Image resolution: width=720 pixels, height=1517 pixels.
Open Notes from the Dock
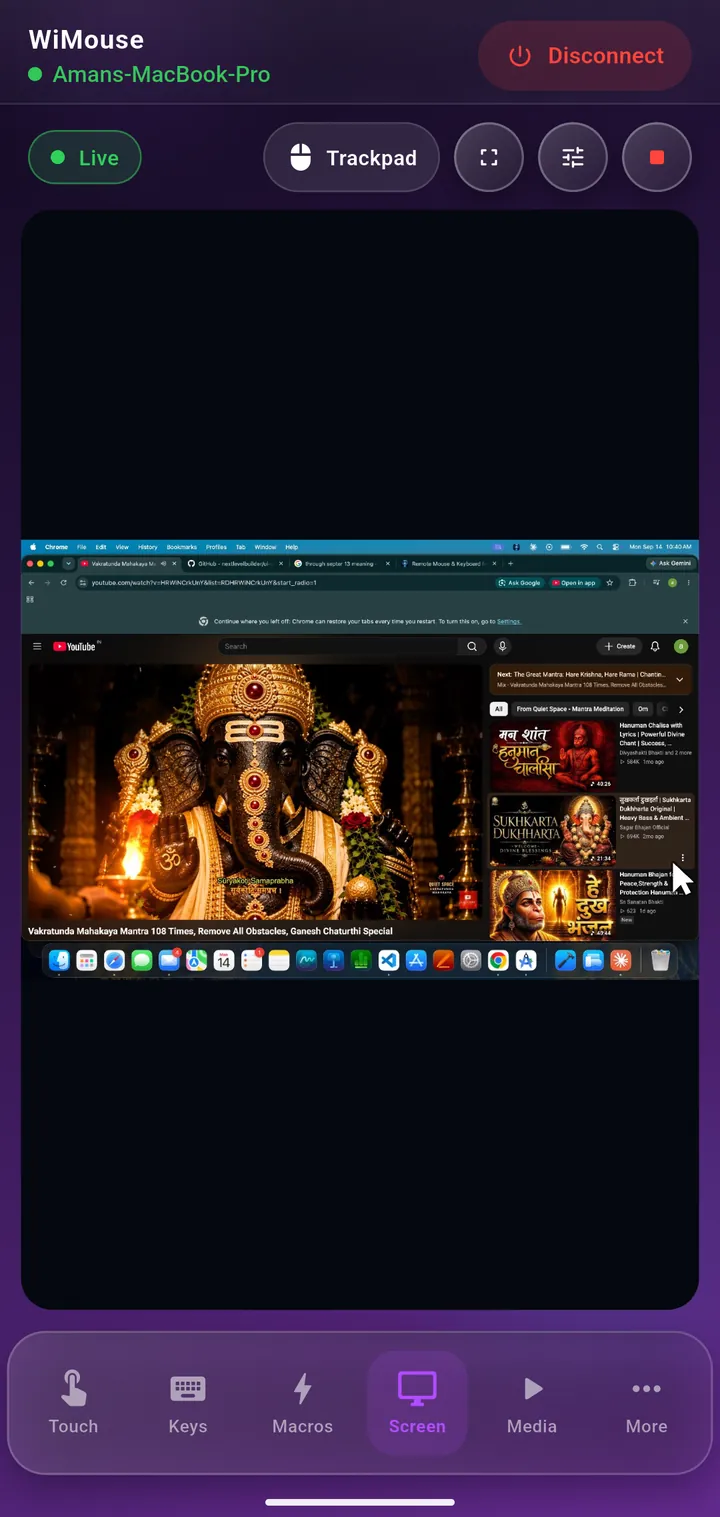279,960
